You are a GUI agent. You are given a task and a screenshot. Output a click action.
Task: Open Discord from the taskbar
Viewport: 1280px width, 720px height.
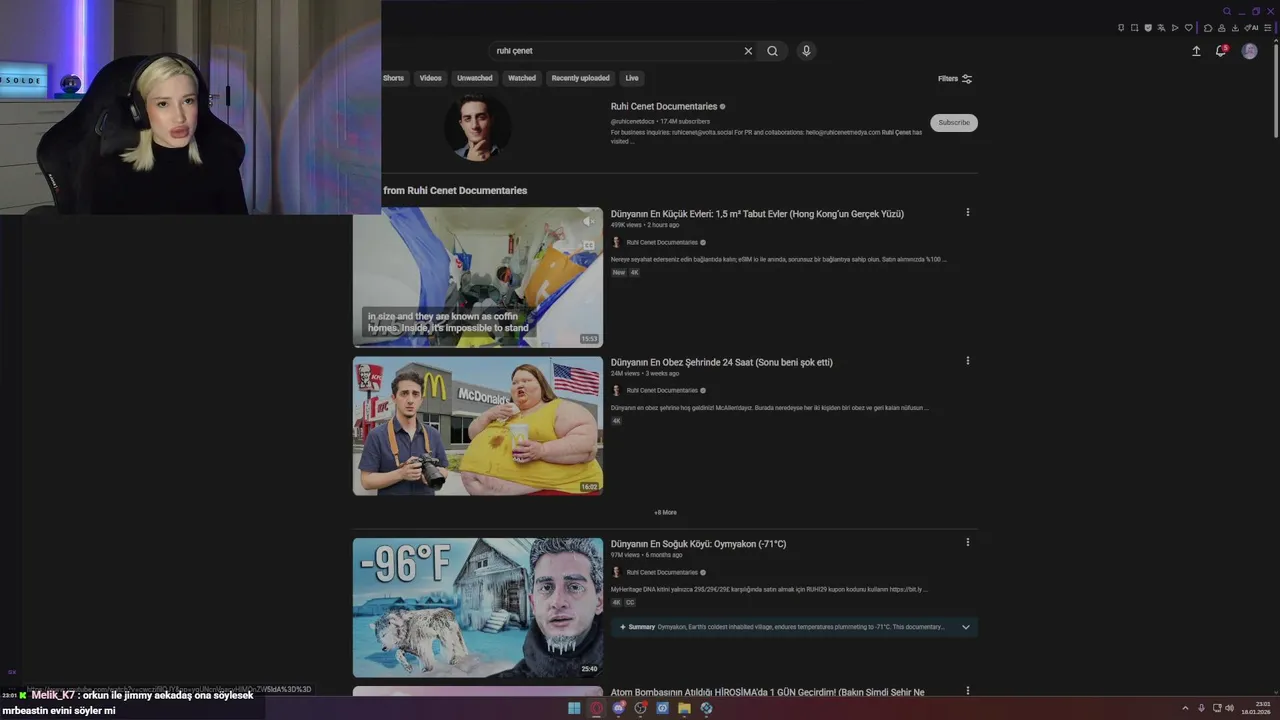619,708
